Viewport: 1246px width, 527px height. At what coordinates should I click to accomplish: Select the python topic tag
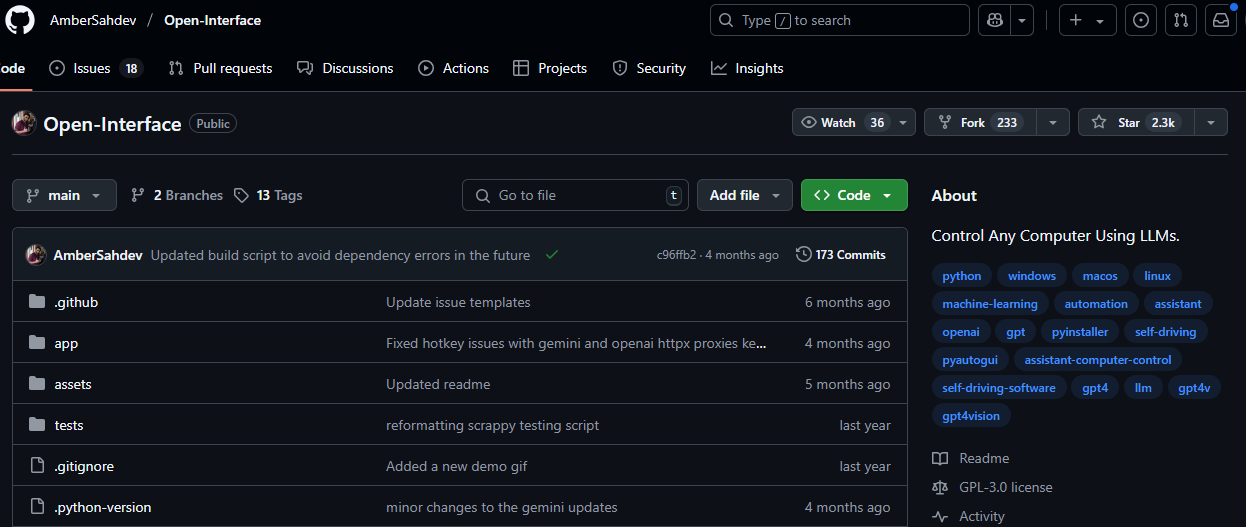point(962,276)
